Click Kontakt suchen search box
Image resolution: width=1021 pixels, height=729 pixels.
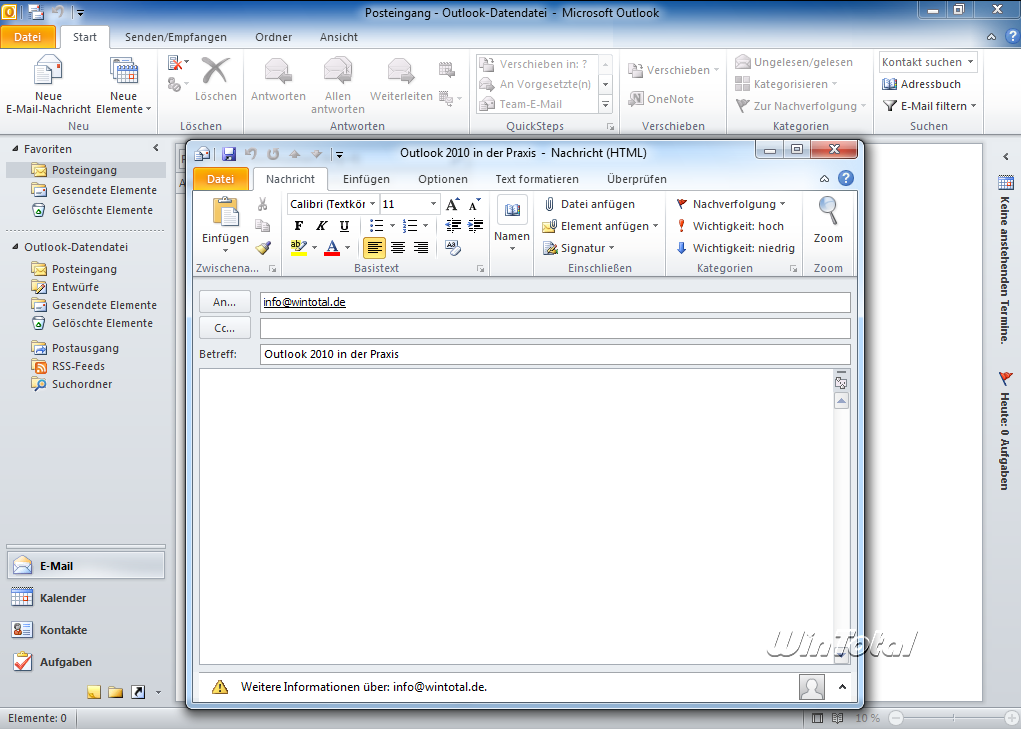coord(928,62)
